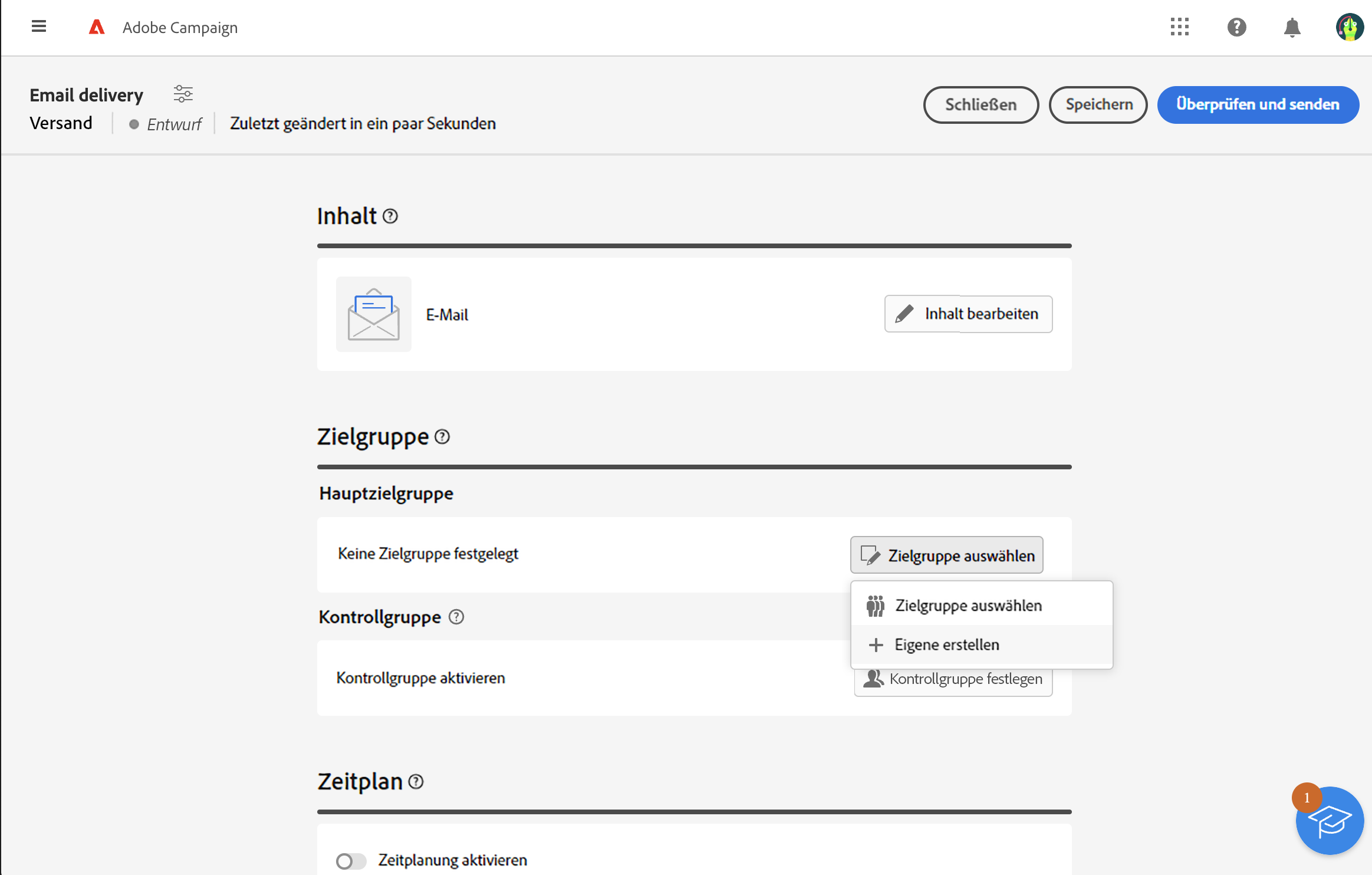The height and width of the screenshot is (875, 1372).
Task: Open the learning graduation-cap widget
Action: pos(1330,820)
